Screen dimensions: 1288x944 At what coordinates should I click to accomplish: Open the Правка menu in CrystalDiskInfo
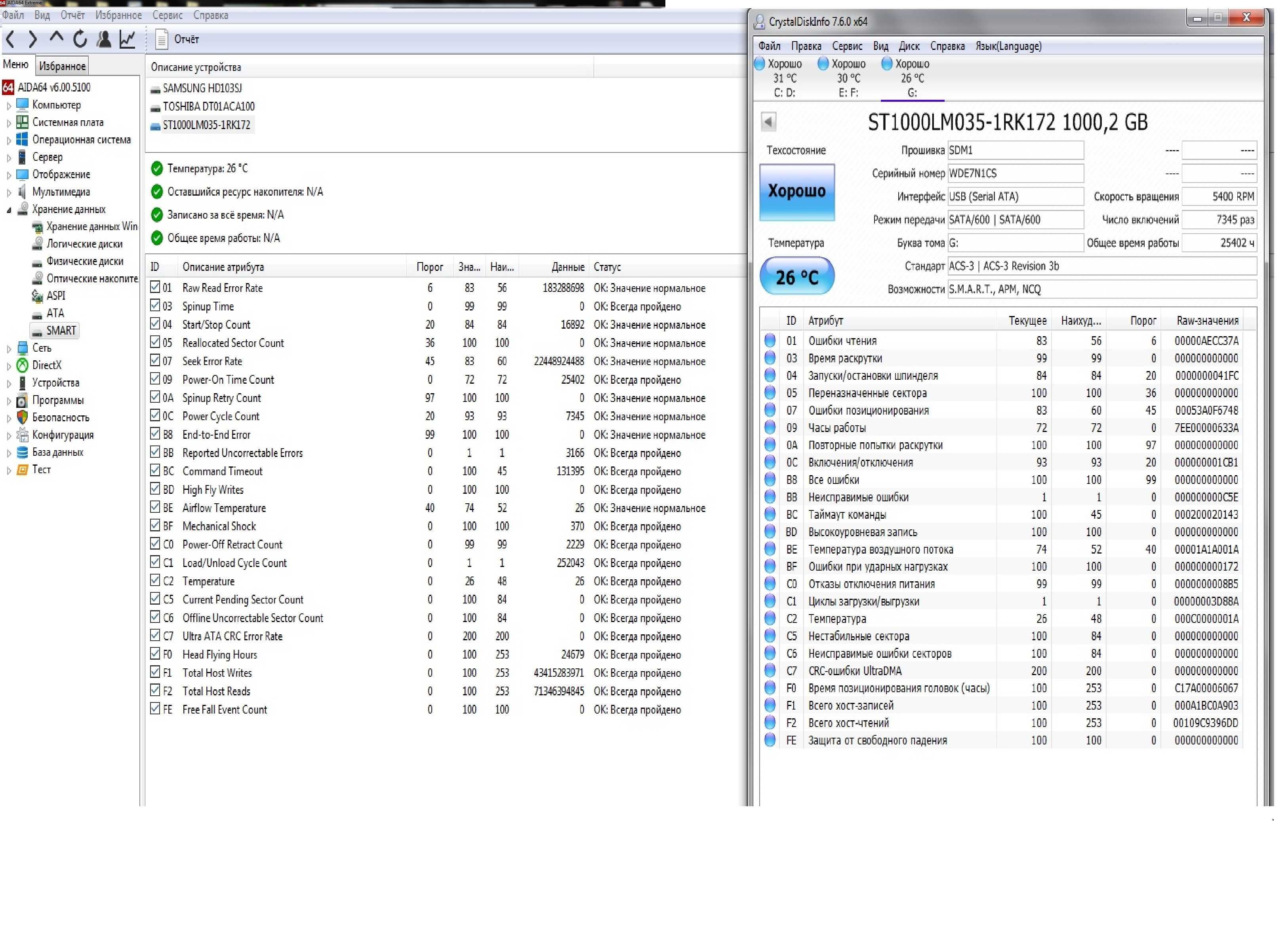pyautogui.click(x=806, y=46)
